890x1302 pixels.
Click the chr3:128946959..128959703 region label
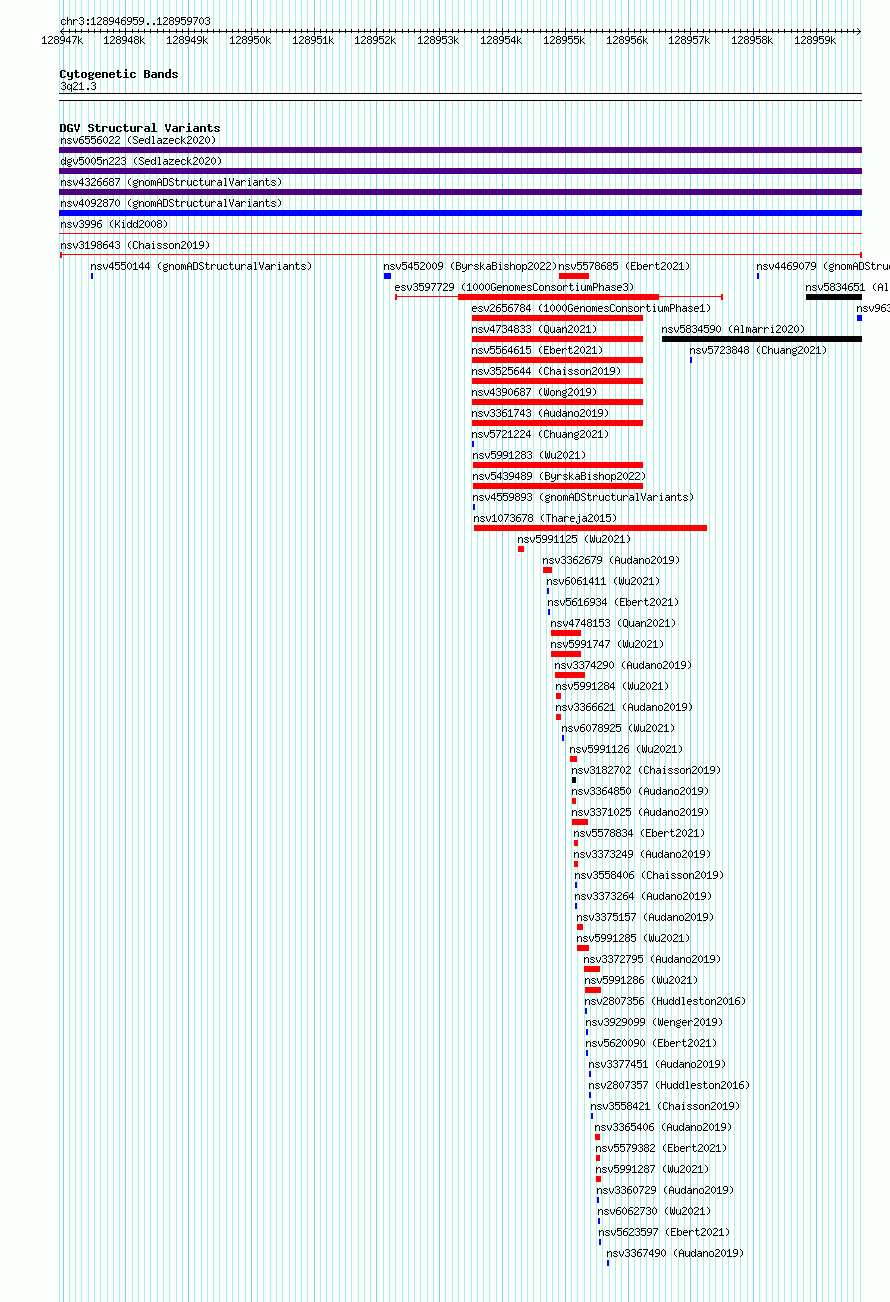pos(135,21)
